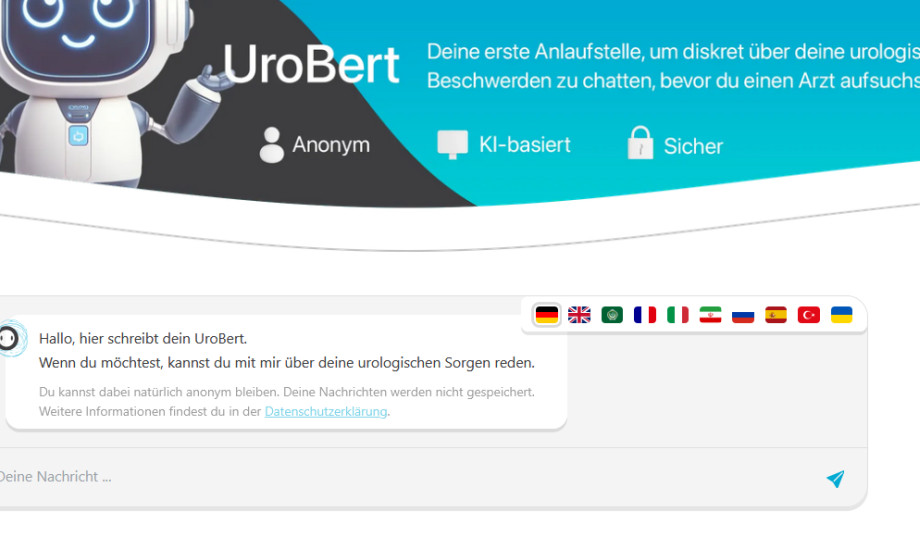This screenshot has height=550, width=920.
Task: Select the French flag language
Action: click(645, 315)
